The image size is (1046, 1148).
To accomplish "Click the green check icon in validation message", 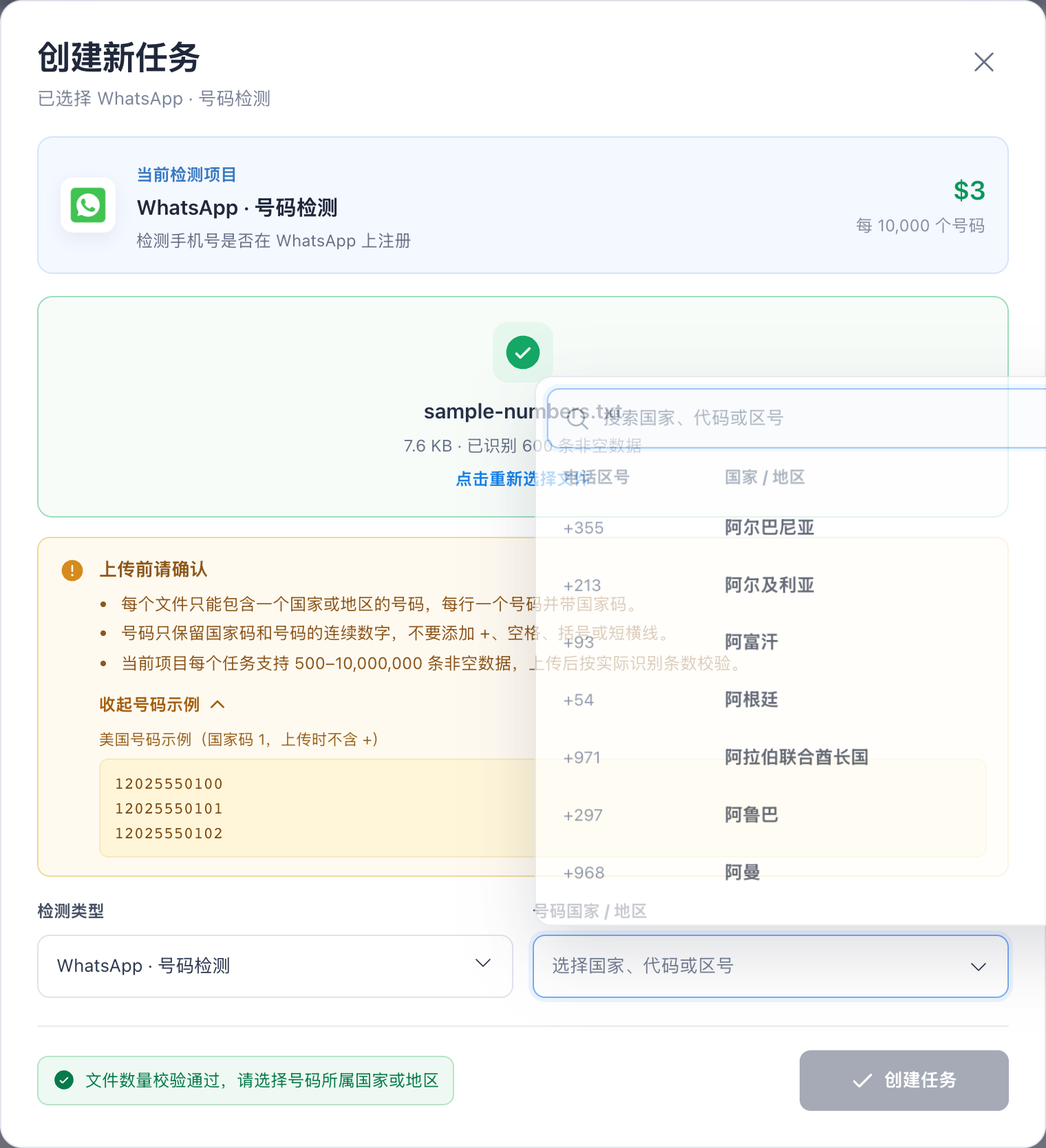I will pos(64,1080).
